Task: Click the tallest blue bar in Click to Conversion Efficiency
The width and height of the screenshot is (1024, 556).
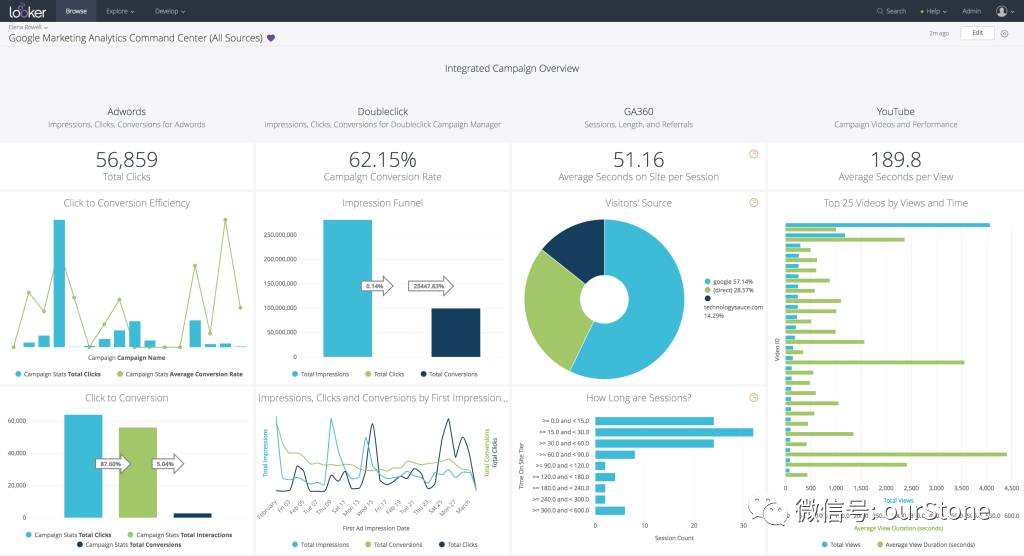Action: pos(59,283)
